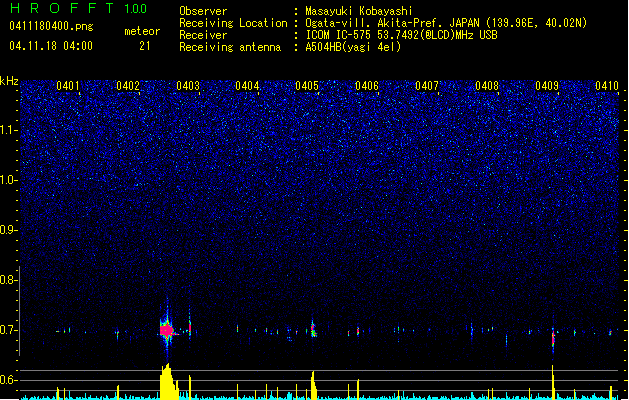Click the date 04.11.18 04:00
Screen dimensions: 629x400
51,46
